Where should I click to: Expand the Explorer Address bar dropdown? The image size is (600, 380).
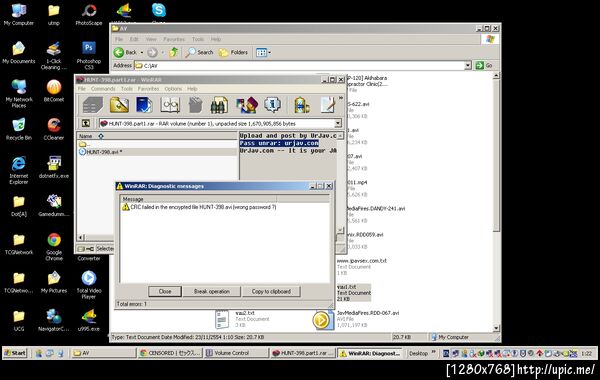click(468, 66)
